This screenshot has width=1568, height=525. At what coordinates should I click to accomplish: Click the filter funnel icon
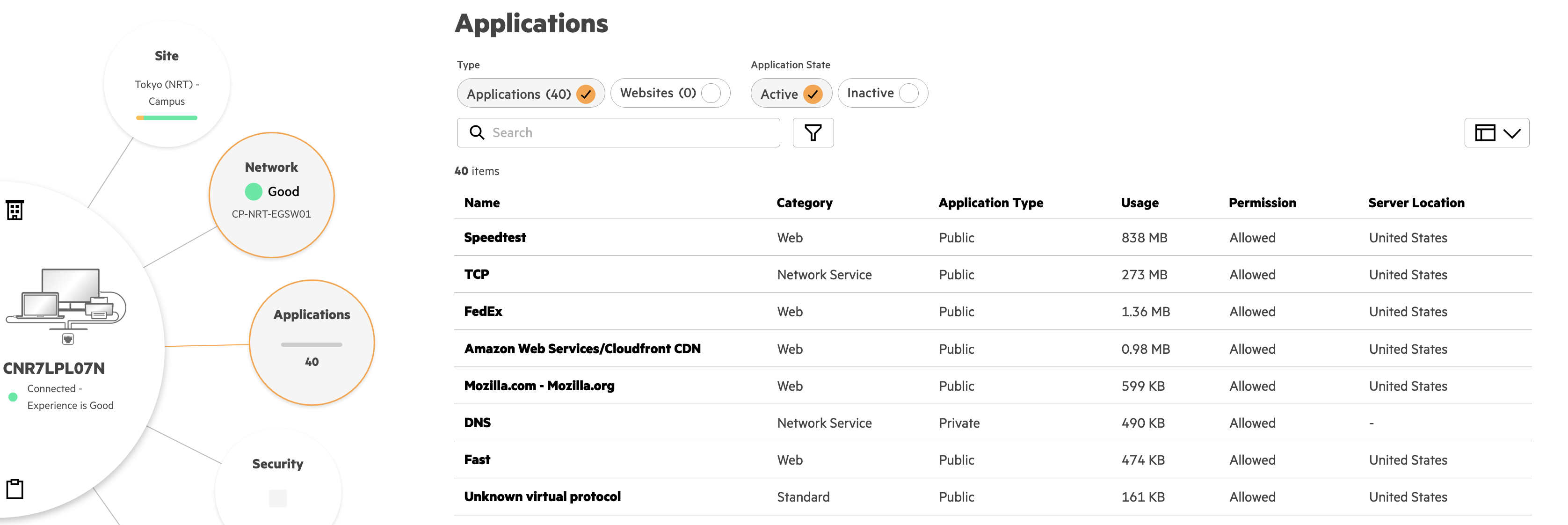coord(813,133)
